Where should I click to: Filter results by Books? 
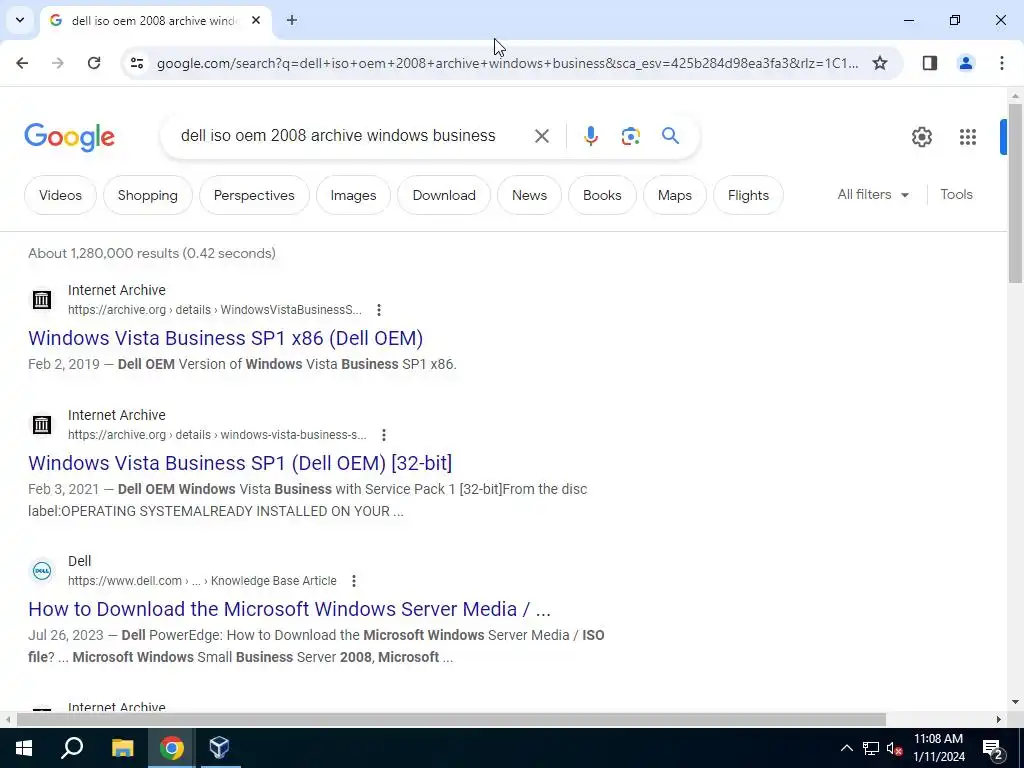(x=602, y=195)
